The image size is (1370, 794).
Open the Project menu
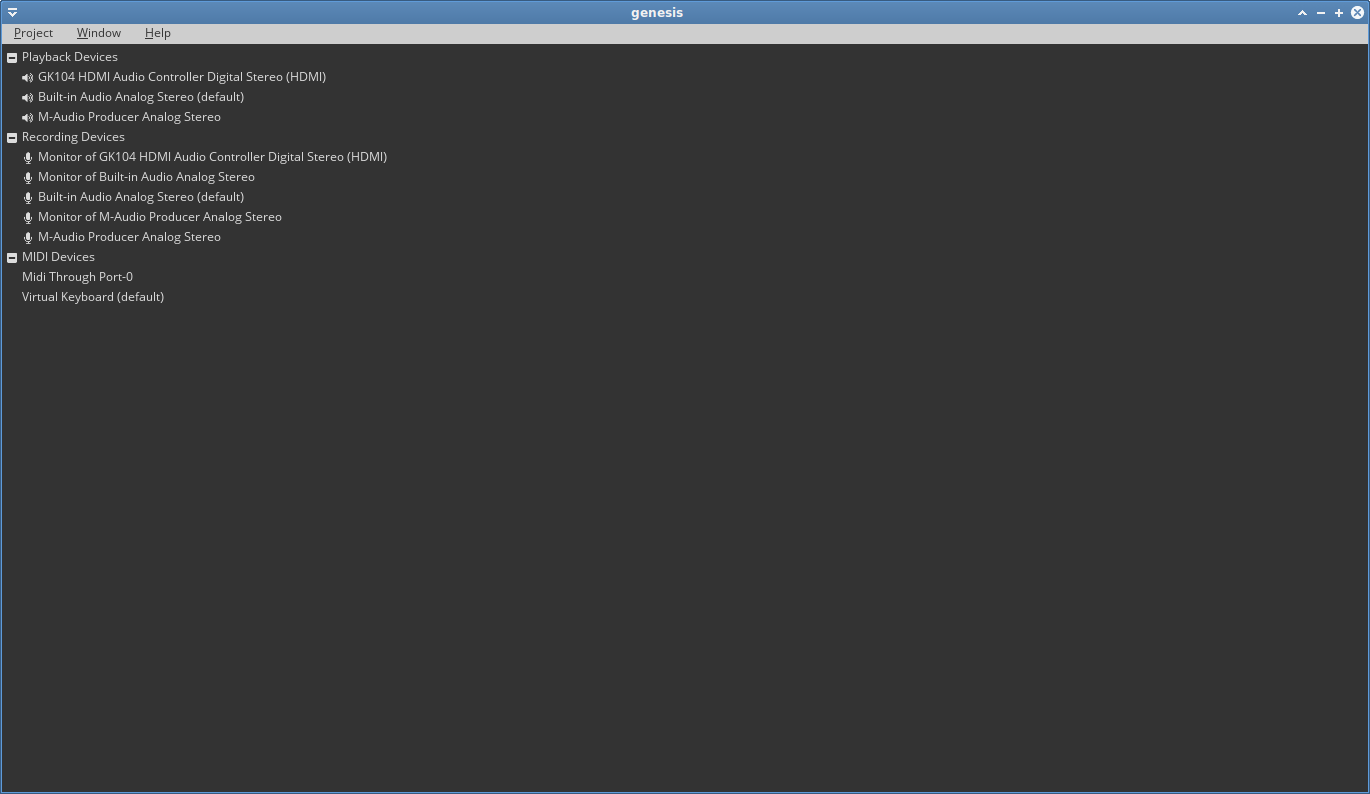[x=33, y=33]
